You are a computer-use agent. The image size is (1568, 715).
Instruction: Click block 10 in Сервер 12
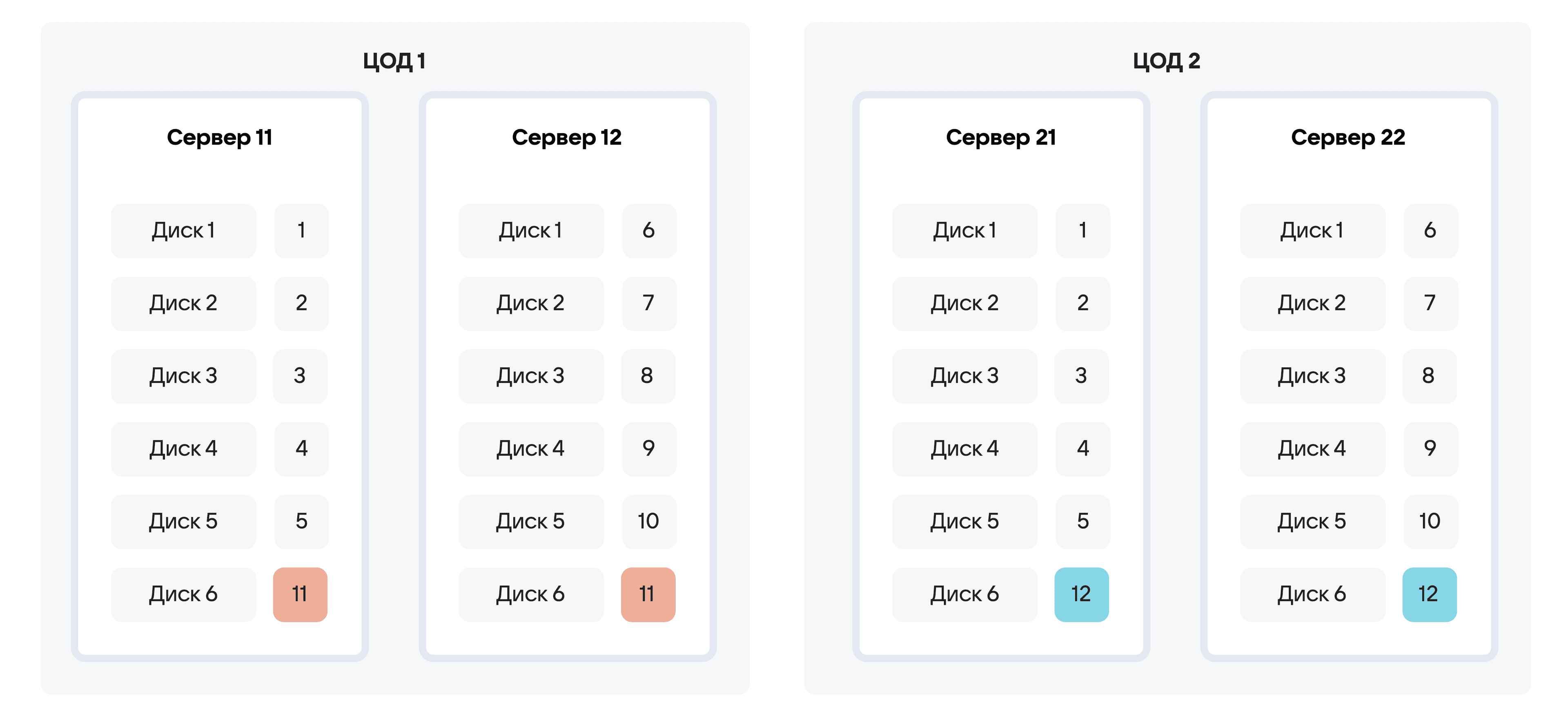click(649, 522)
